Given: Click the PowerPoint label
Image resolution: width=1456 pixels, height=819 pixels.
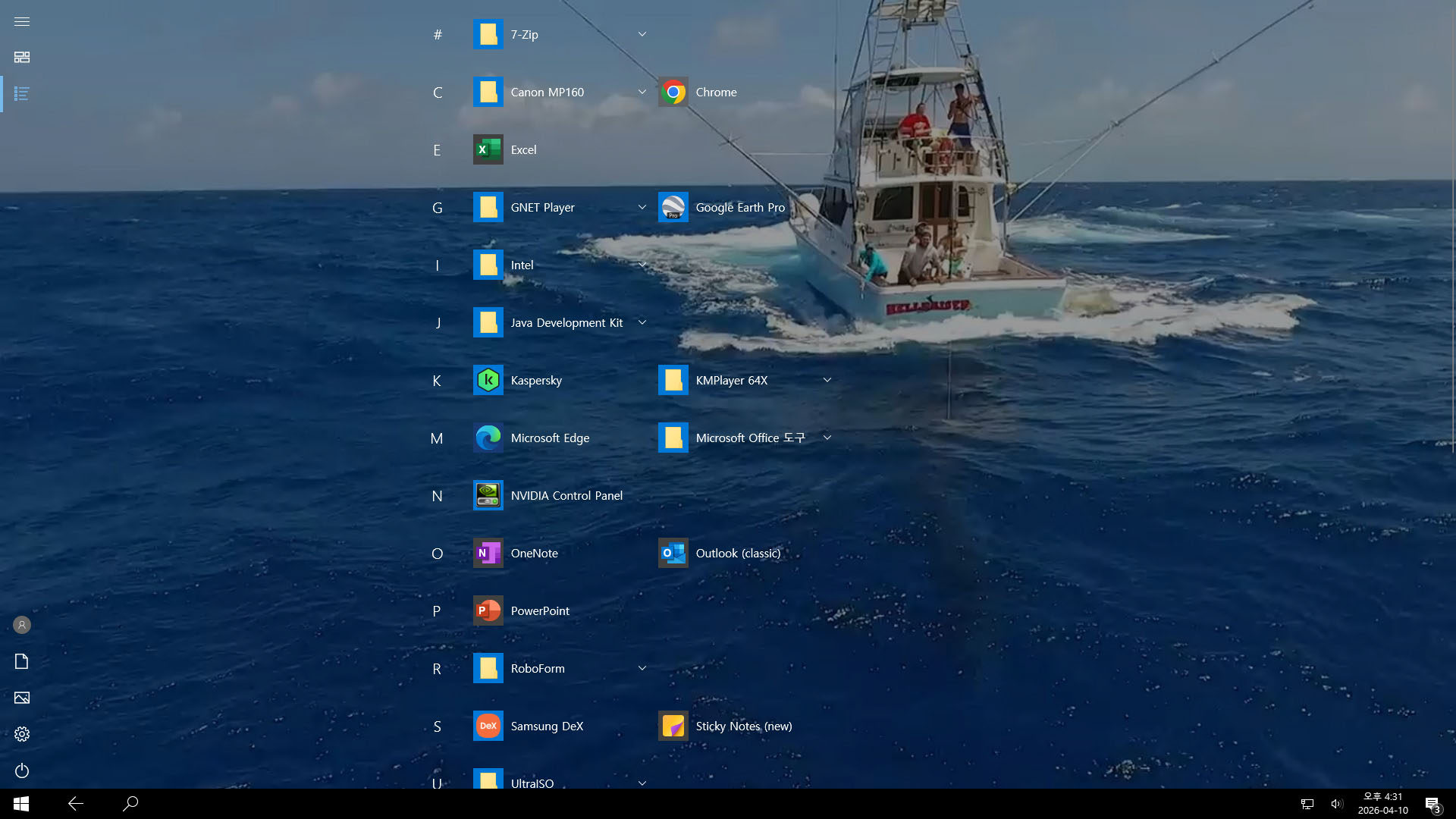Looking at the screenshot, I should (540, 610).
